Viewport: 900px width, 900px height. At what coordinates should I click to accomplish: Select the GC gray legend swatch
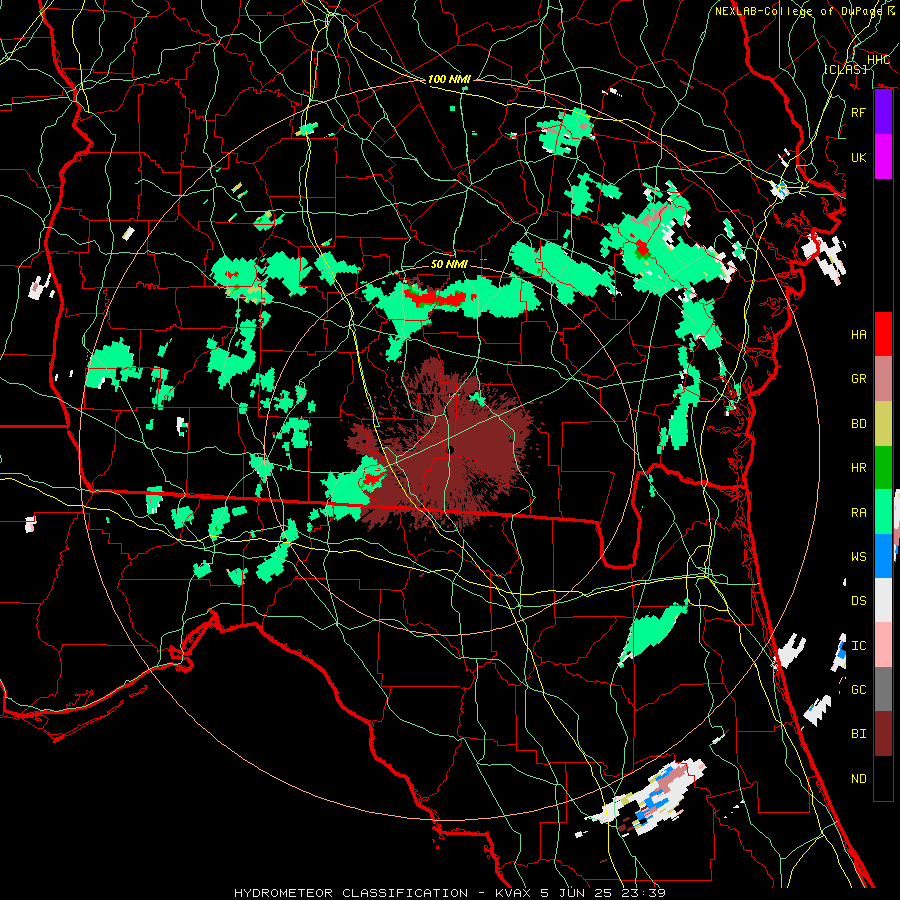coord(883,689)
